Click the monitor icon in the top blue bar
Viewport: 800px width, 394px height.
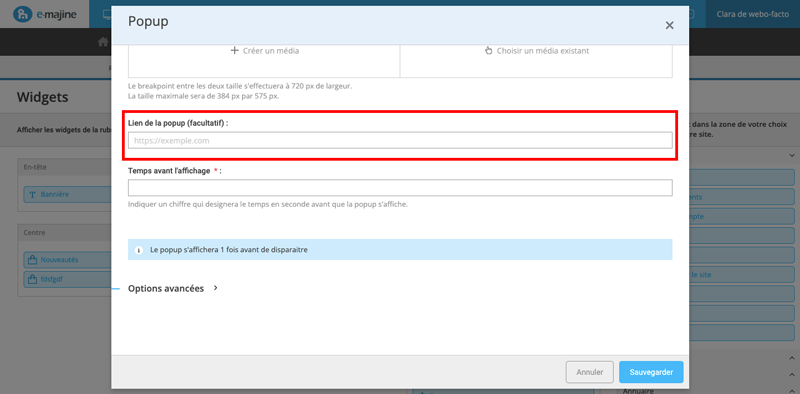107,14
